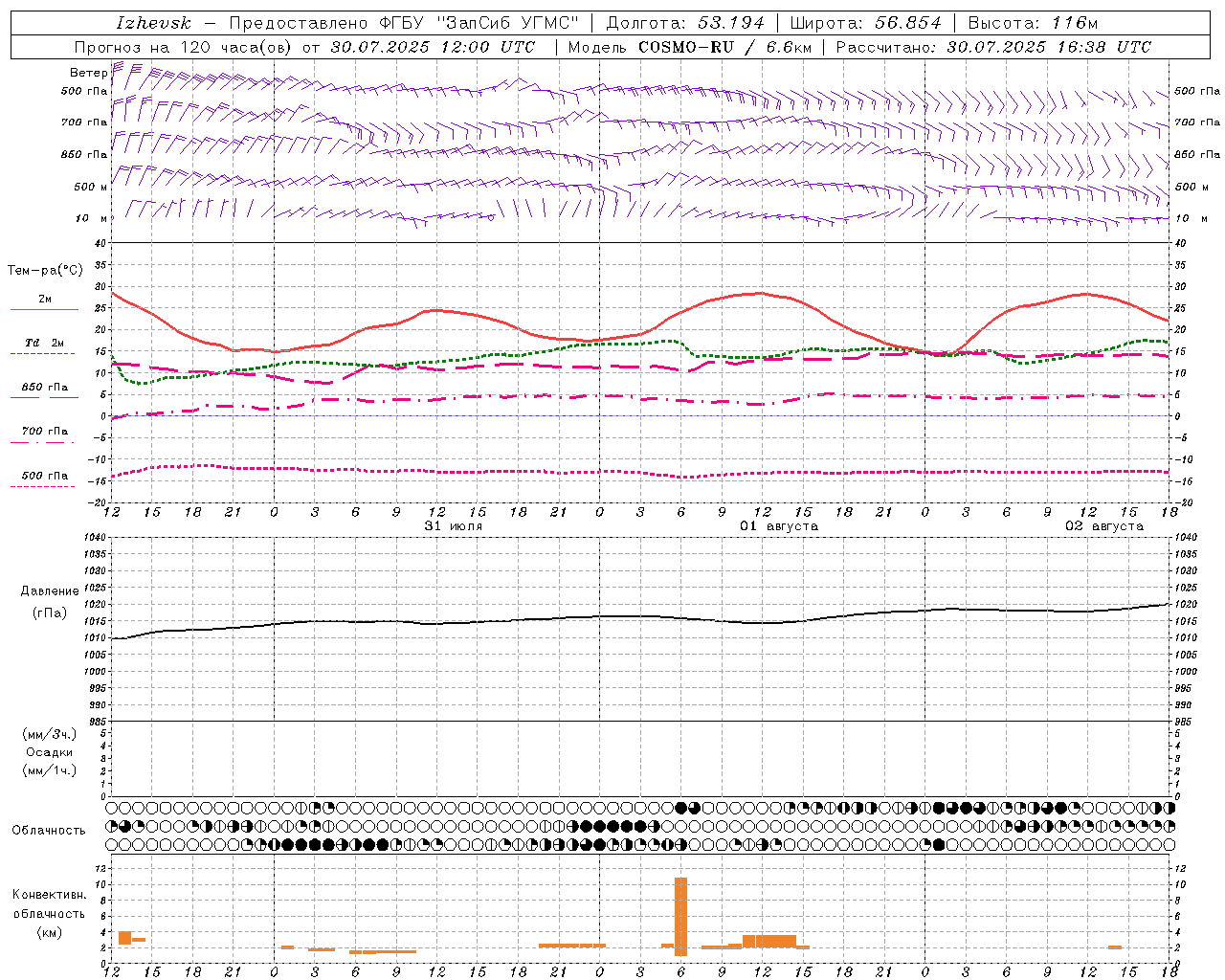
Task: Click the dashed swatch under Td 2м legend
Action: 42,353
